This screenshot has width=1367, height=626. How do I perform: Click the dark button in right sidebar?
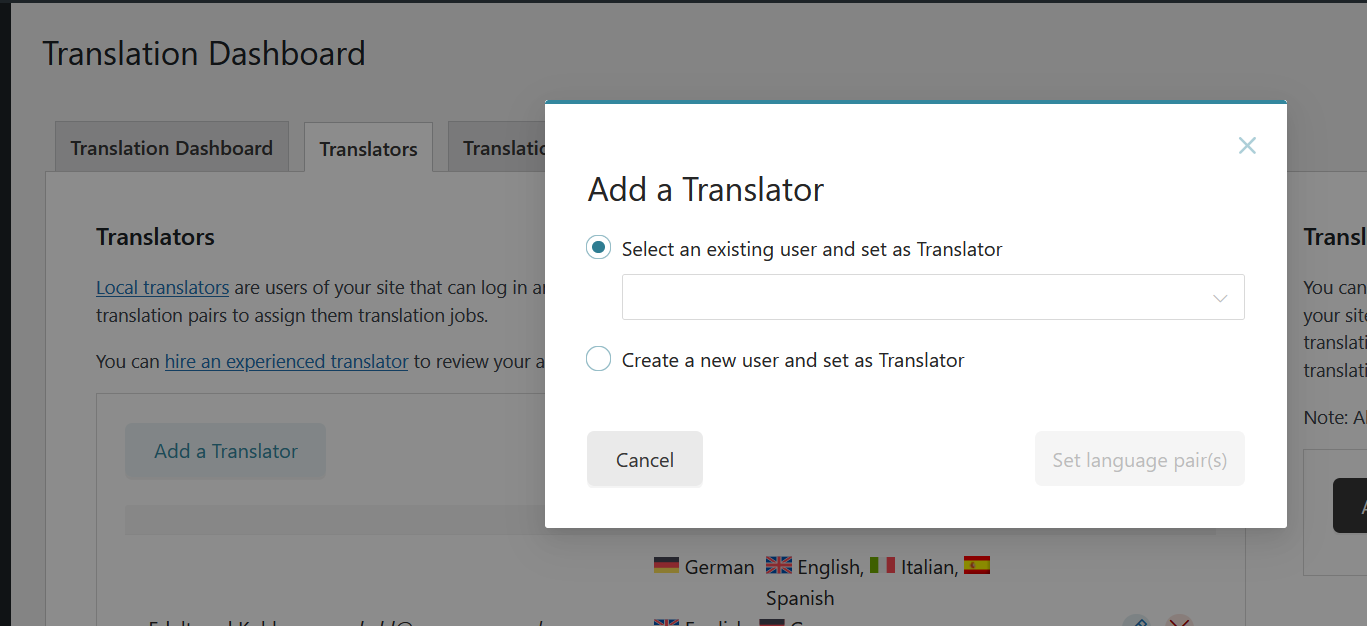tap(1350, 505)
